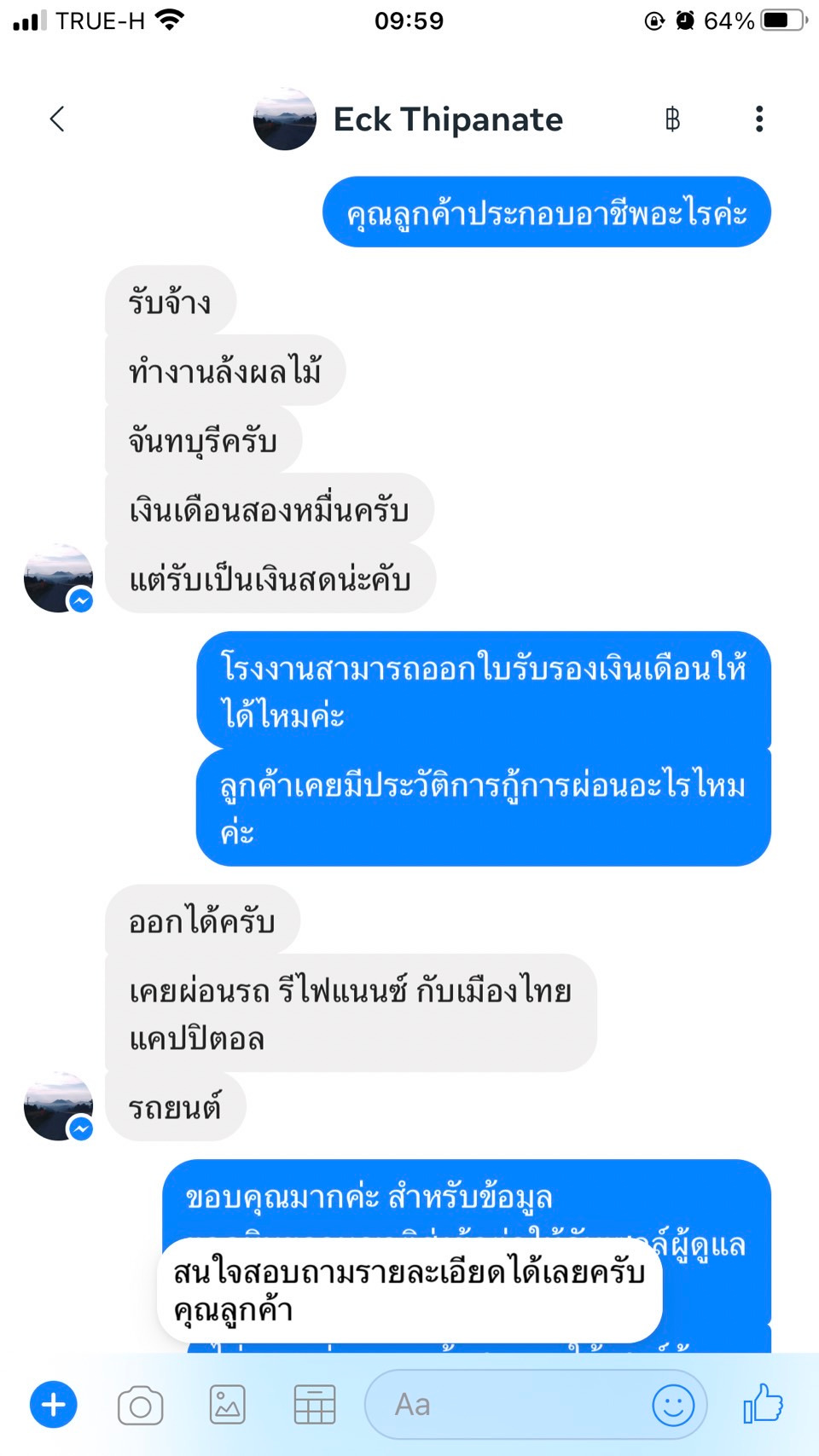Open Eck Thipanate profile picture in header
Viewport: 819px width, 1456px height.
point(285,119)
